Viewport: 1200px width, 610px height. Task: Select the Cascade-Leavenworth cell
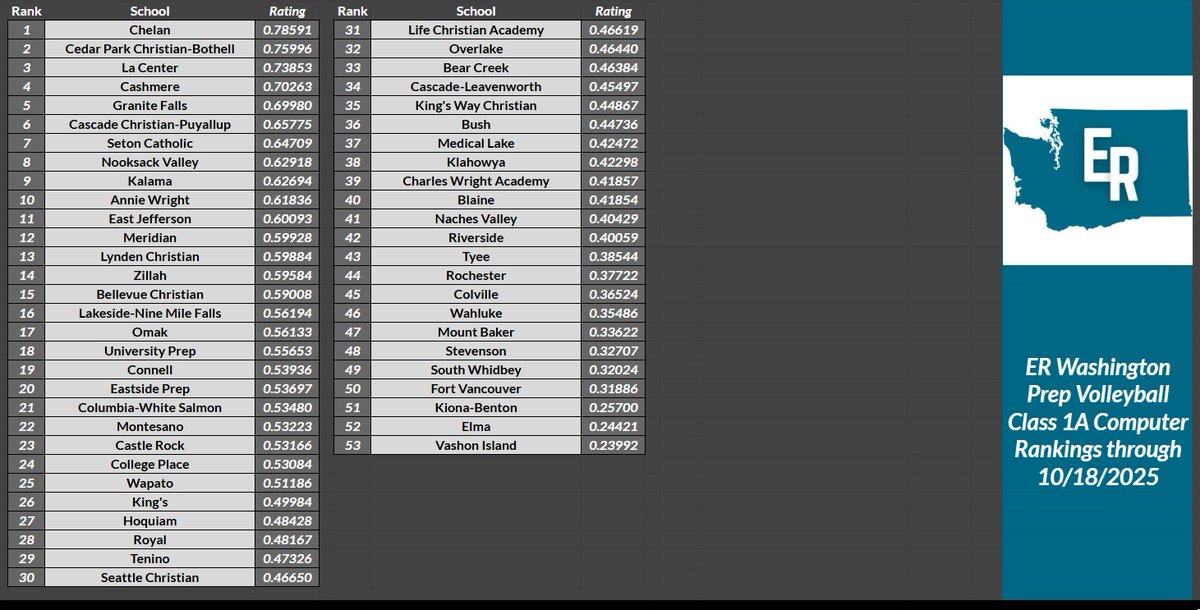(476, 87)
